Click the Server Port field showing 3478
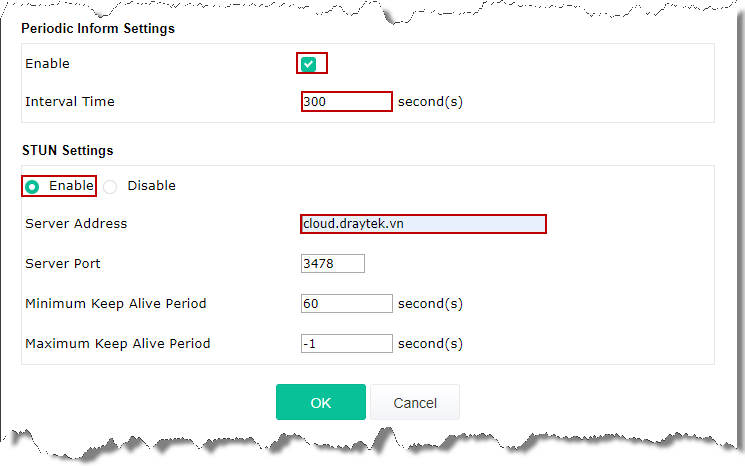 [x=333, y=264]
